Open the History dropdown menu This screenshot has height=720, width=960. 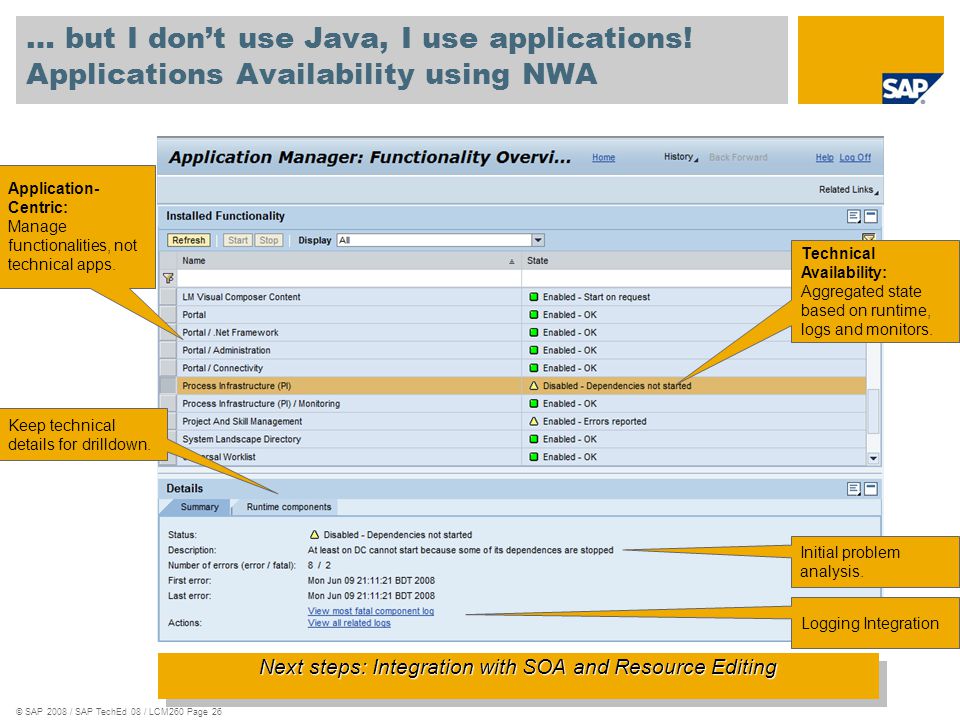tap(681, 157)
